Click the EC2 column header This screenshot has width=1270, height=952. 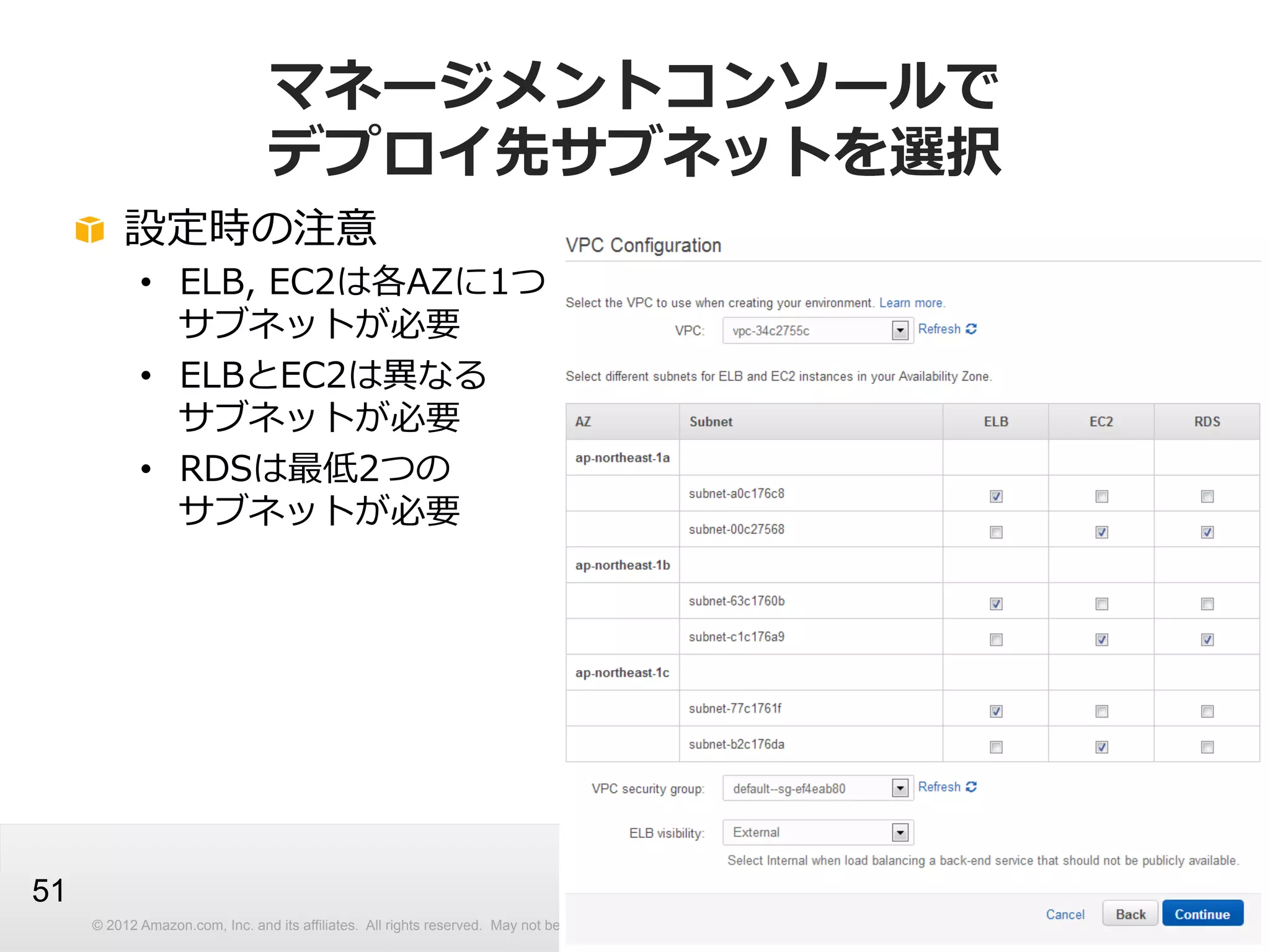pos(1101,421)
